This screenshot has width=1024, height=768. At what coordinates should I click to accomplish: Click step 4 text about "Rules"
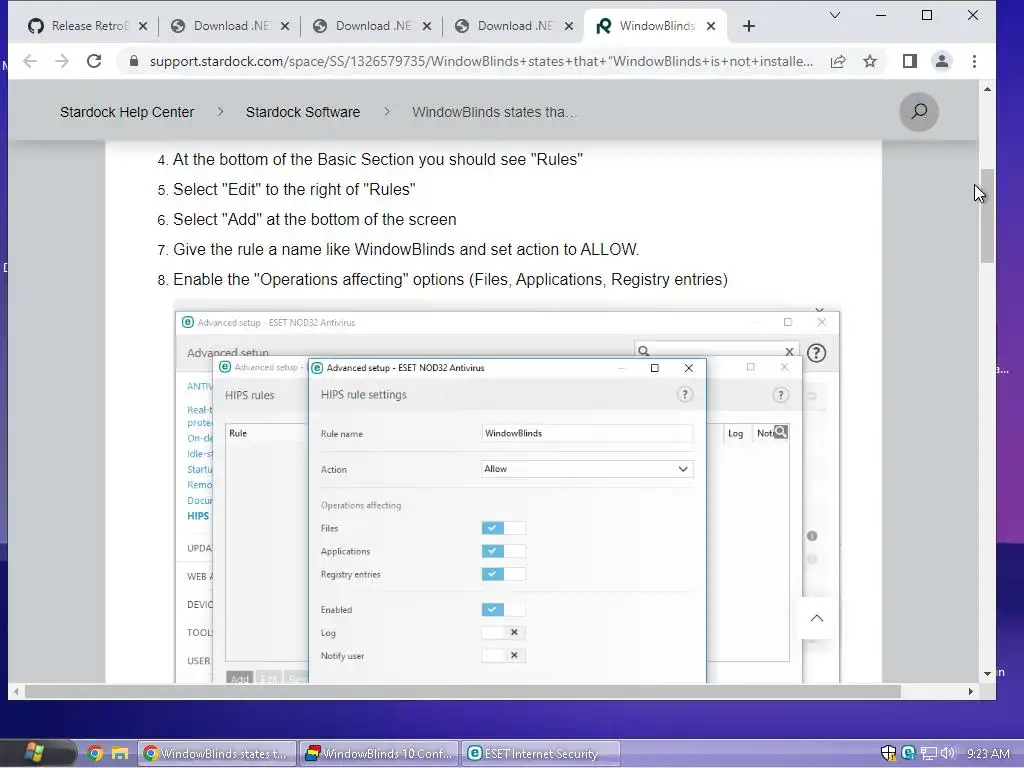[x=377, y=159]
